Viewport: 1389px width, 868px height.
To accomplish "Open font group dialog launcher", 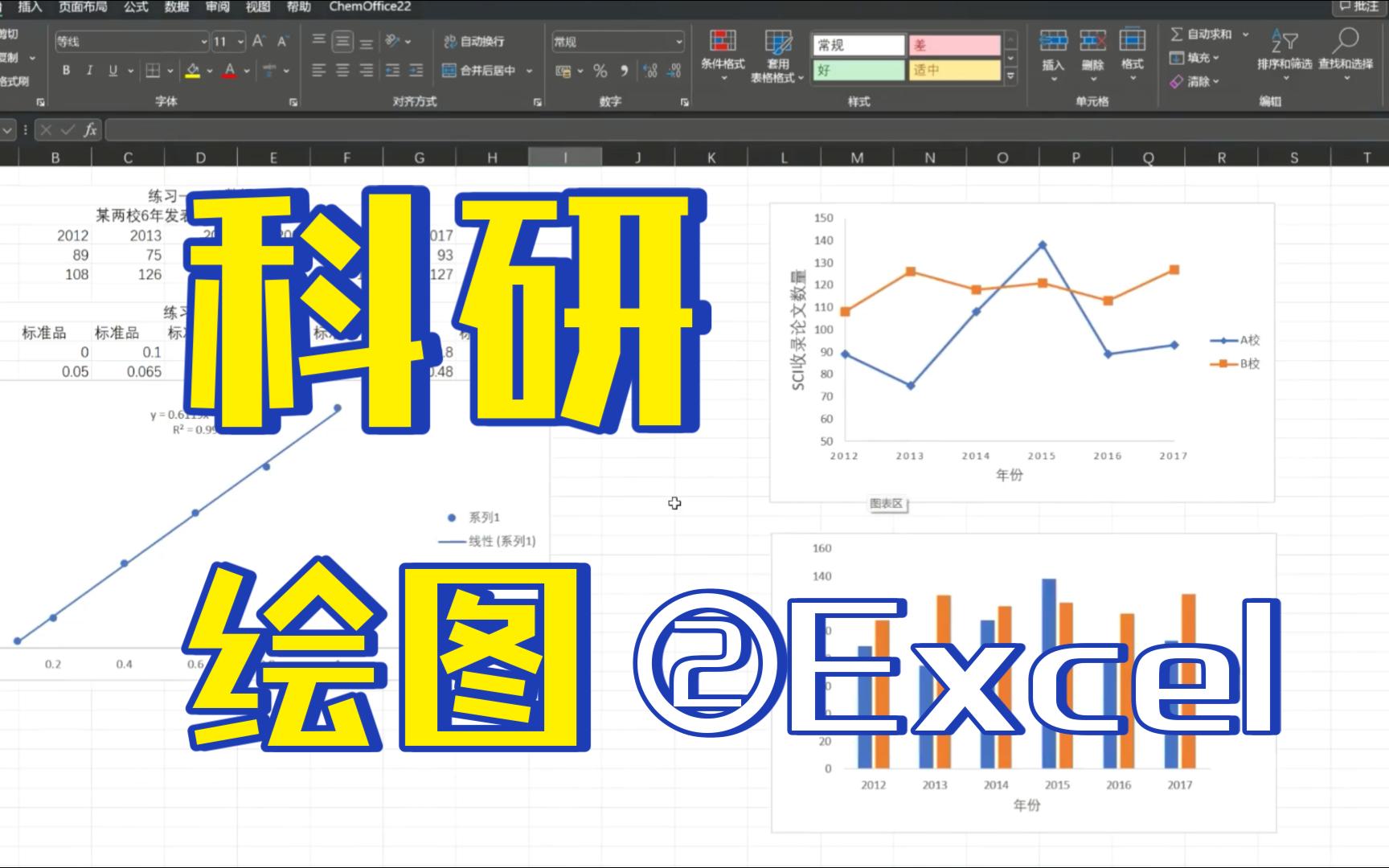I will tap(293, 102).
